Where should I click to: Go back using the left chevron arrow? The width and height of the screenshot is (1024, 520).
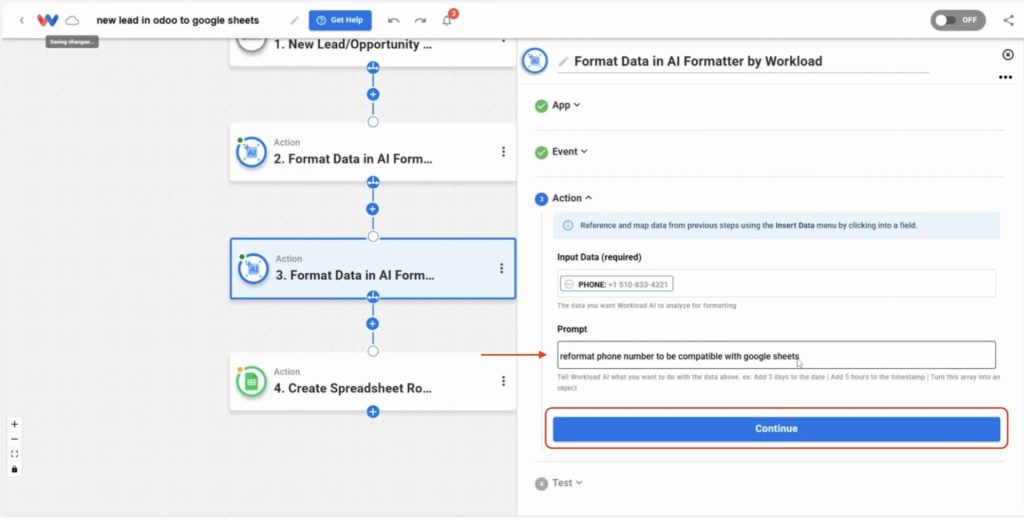pos(22,20)
